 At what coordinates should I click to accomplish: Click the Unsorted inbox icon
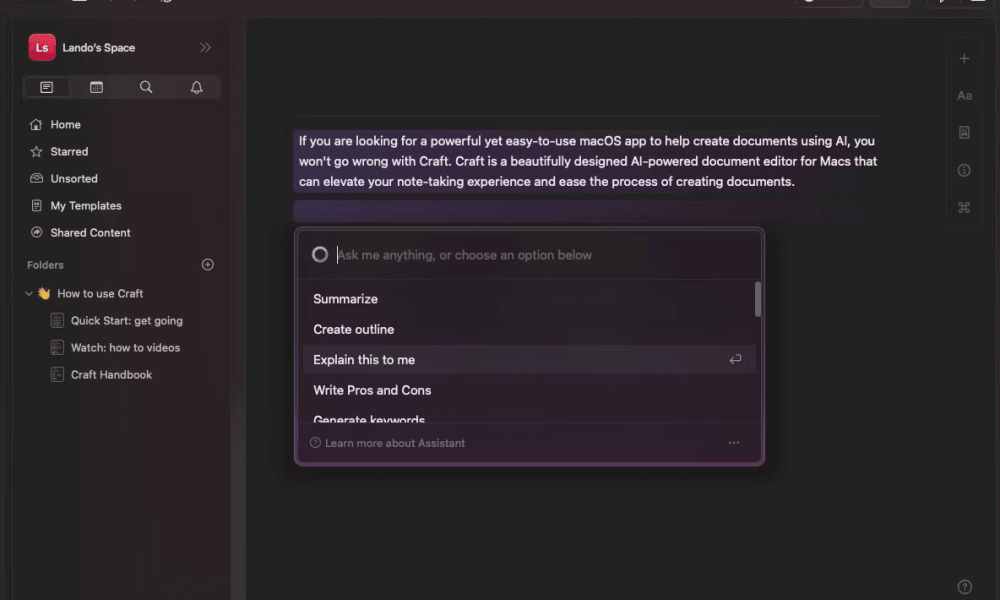36,179
